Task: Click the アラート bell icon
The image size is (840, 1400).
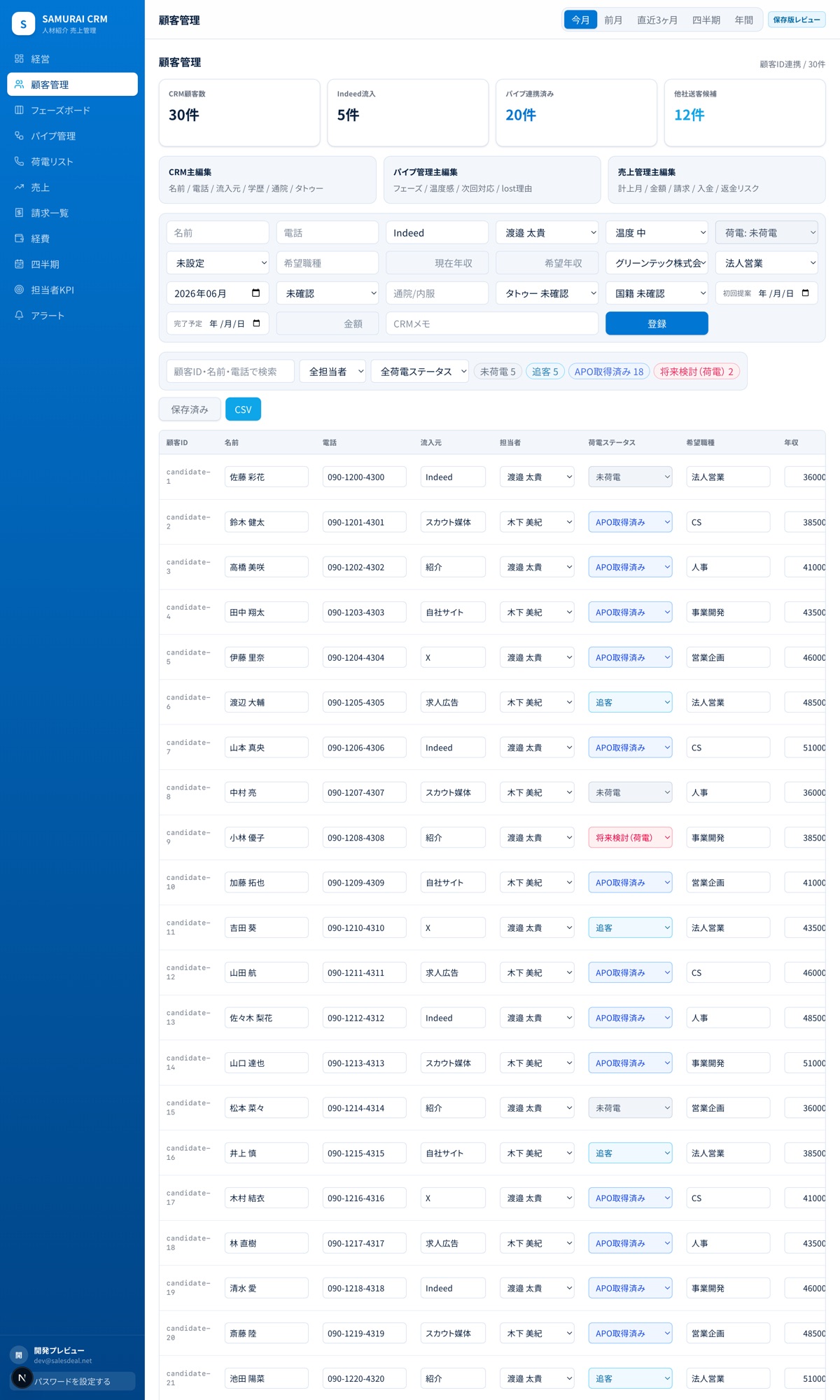Action: pyautogui.click(x=19, y=316)
